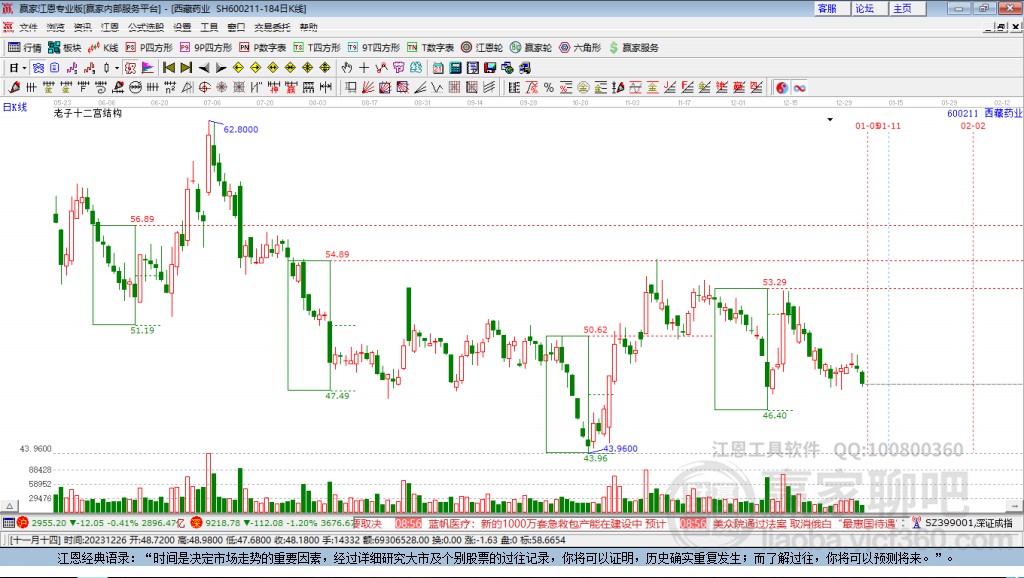Image resolution: width=1024 pixels, height=578 pixels.
Task: Click the 日K线 label
Action: (15, 107)
